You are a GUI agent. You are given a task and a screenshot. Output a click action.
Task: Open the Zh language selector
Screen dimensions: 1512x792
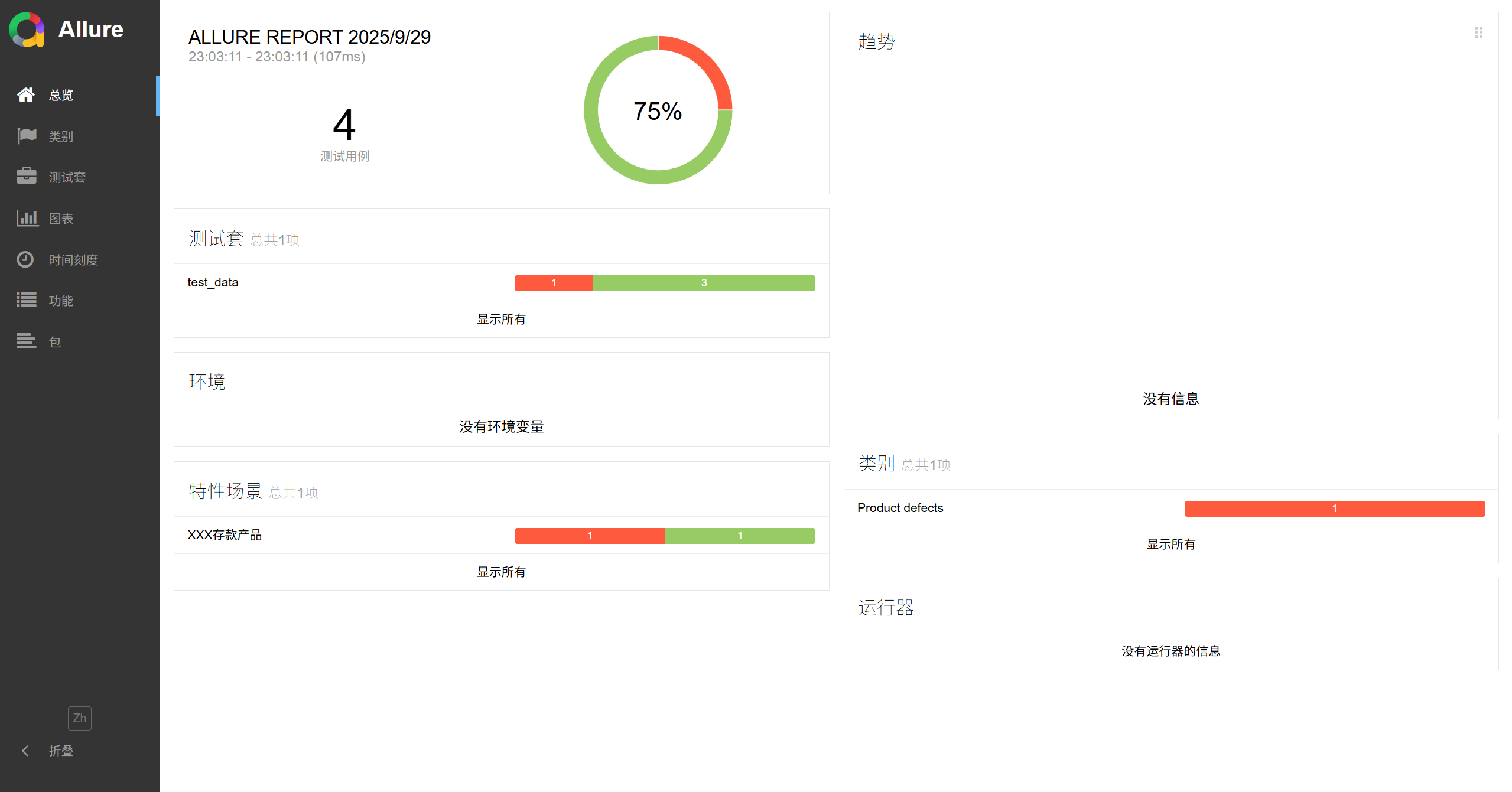coord(79,718)
